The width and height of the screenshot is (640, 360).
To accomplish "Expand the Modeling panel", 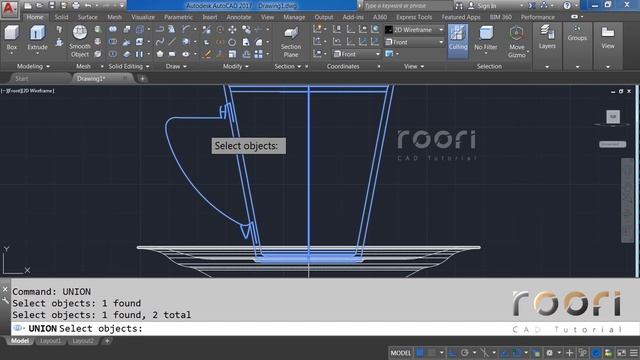I will tap(33, 66).
